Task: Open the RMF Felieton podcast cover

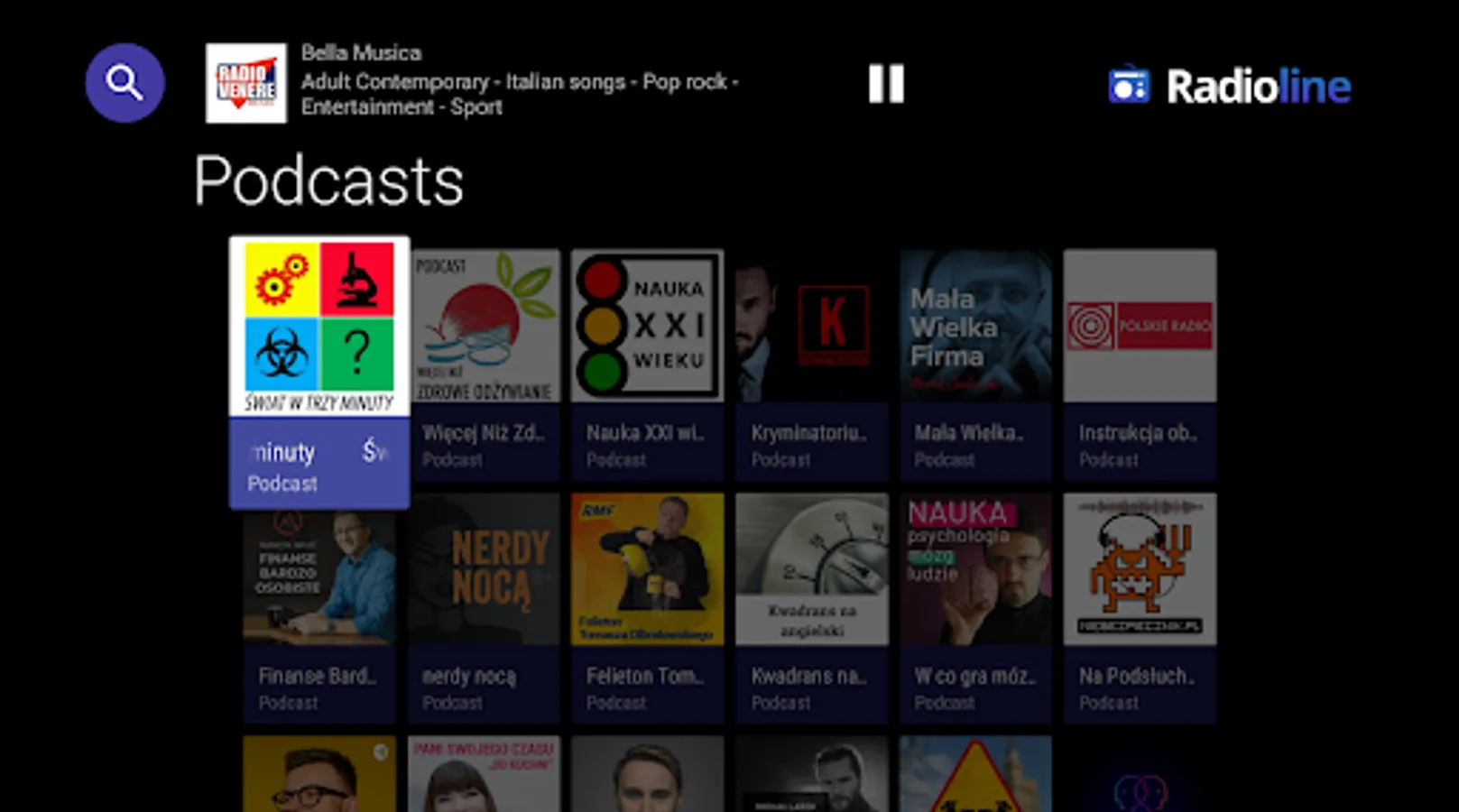Action: pyautogui.click(x=648, y=569)
